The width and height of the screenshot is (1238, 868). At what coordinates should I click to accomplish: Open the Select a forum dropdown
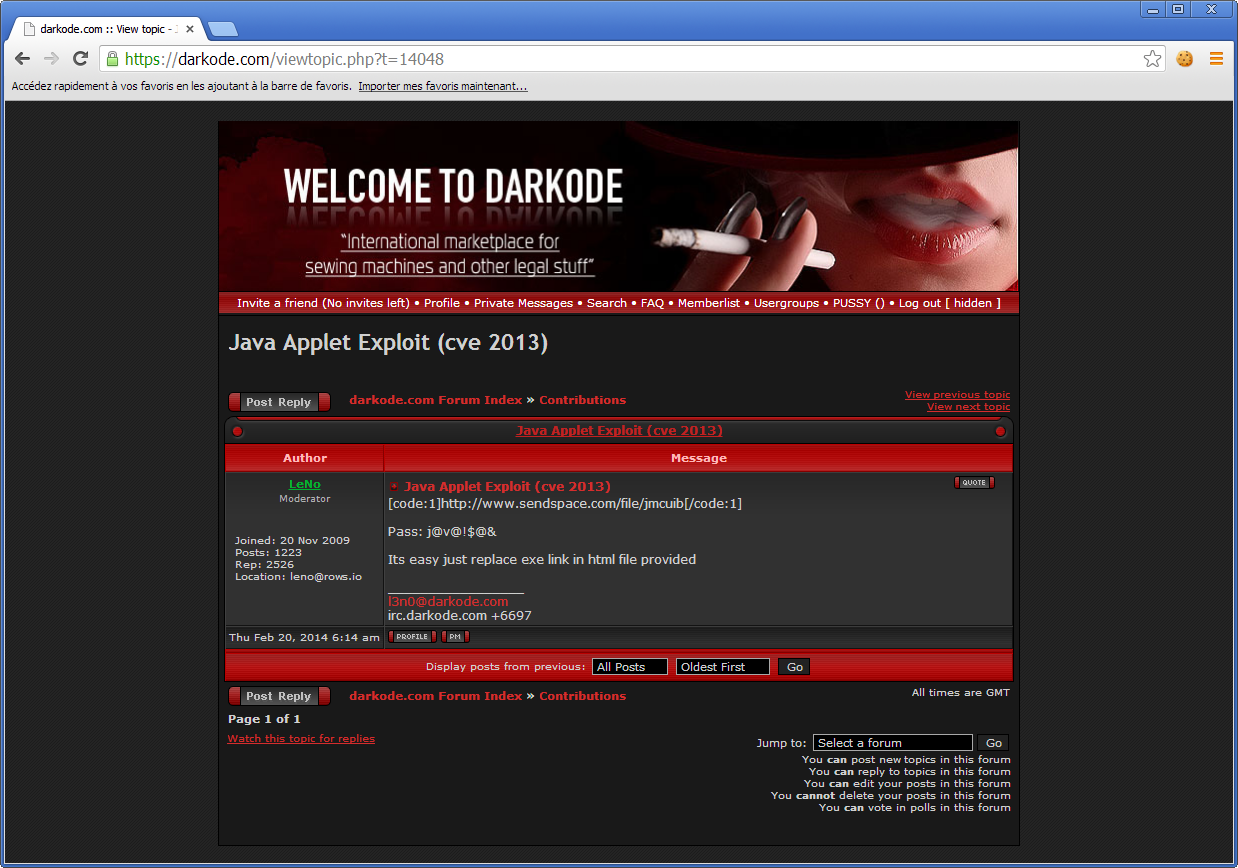(892, 743)
